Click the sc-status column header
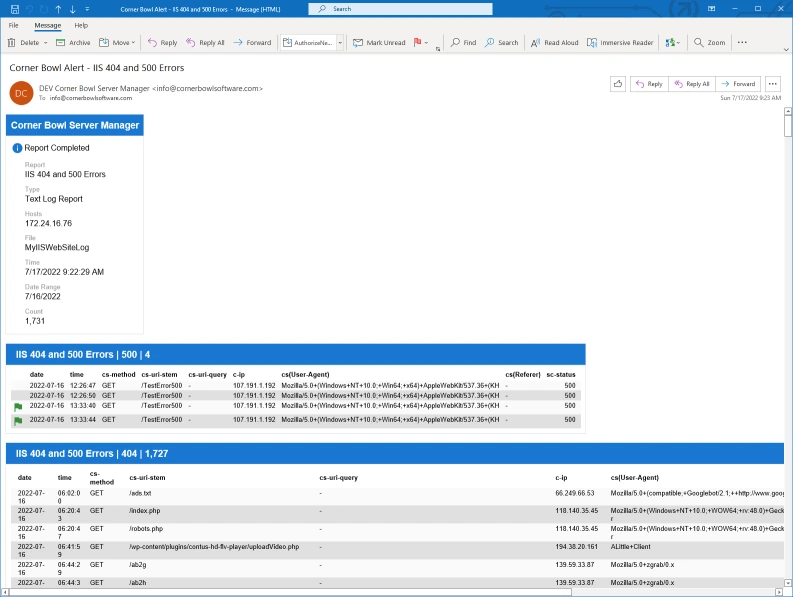The width and height of the screenshot is (793, 597). coord(561,375)
